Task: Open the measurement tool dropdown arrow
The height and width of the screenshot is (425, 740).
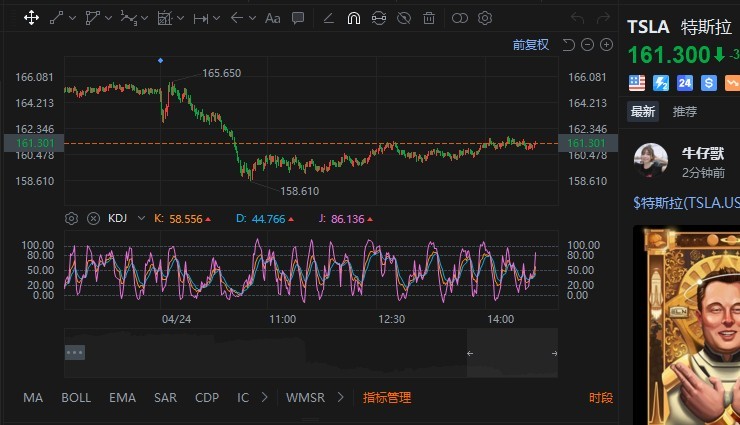Action: coord(217,18)
